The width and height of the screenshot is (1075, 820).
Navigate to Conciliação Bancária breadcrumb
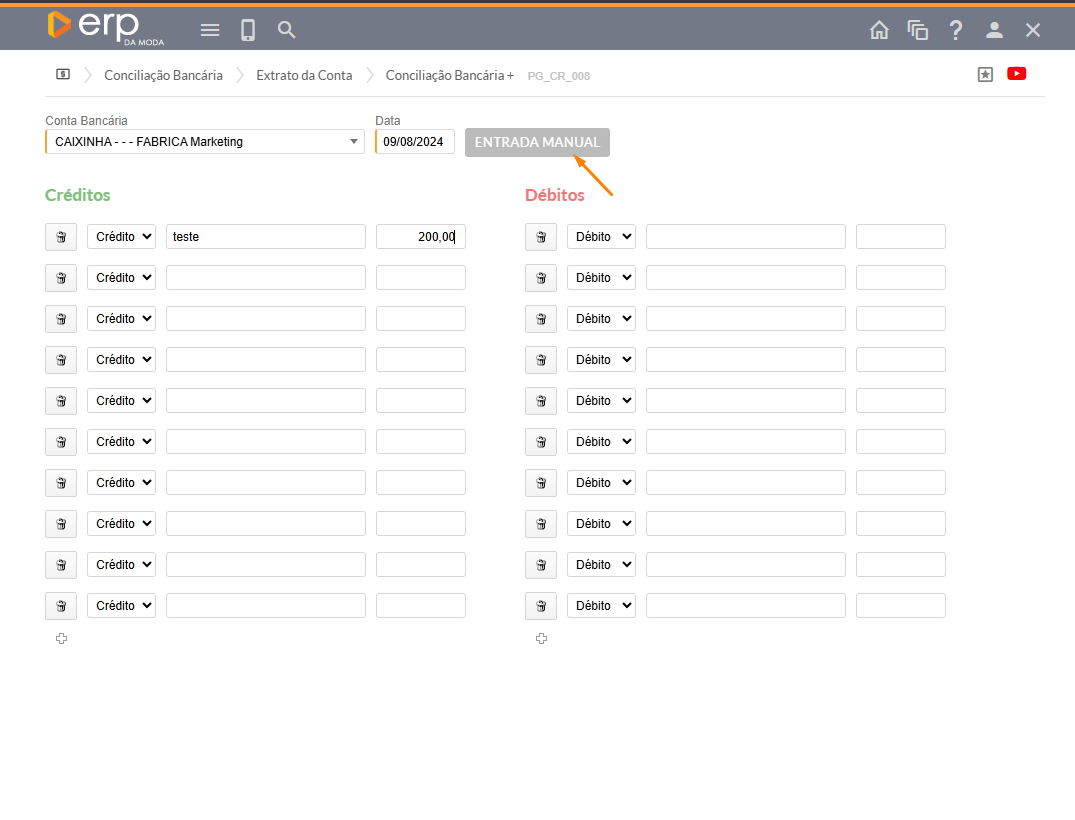163,75
